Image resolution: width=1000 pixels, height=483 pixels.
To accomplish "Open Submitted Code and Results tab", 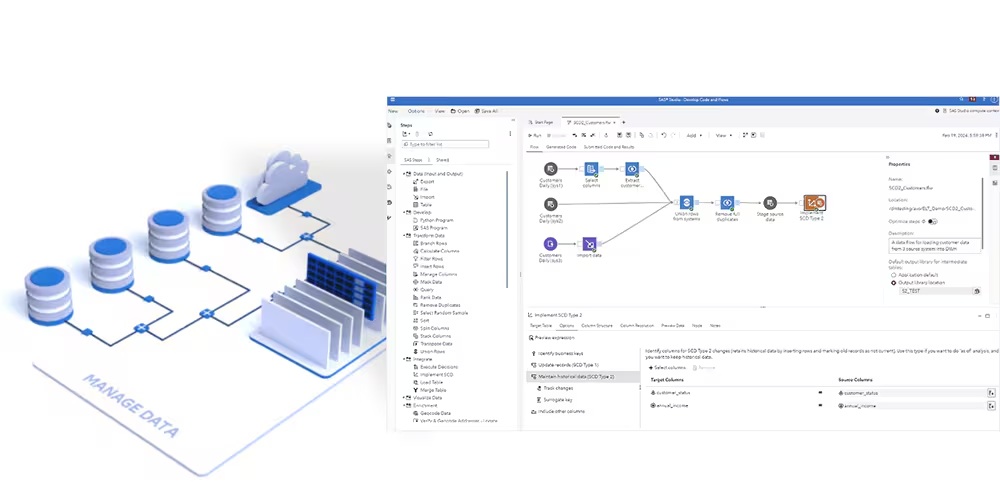I will point(609,147).
